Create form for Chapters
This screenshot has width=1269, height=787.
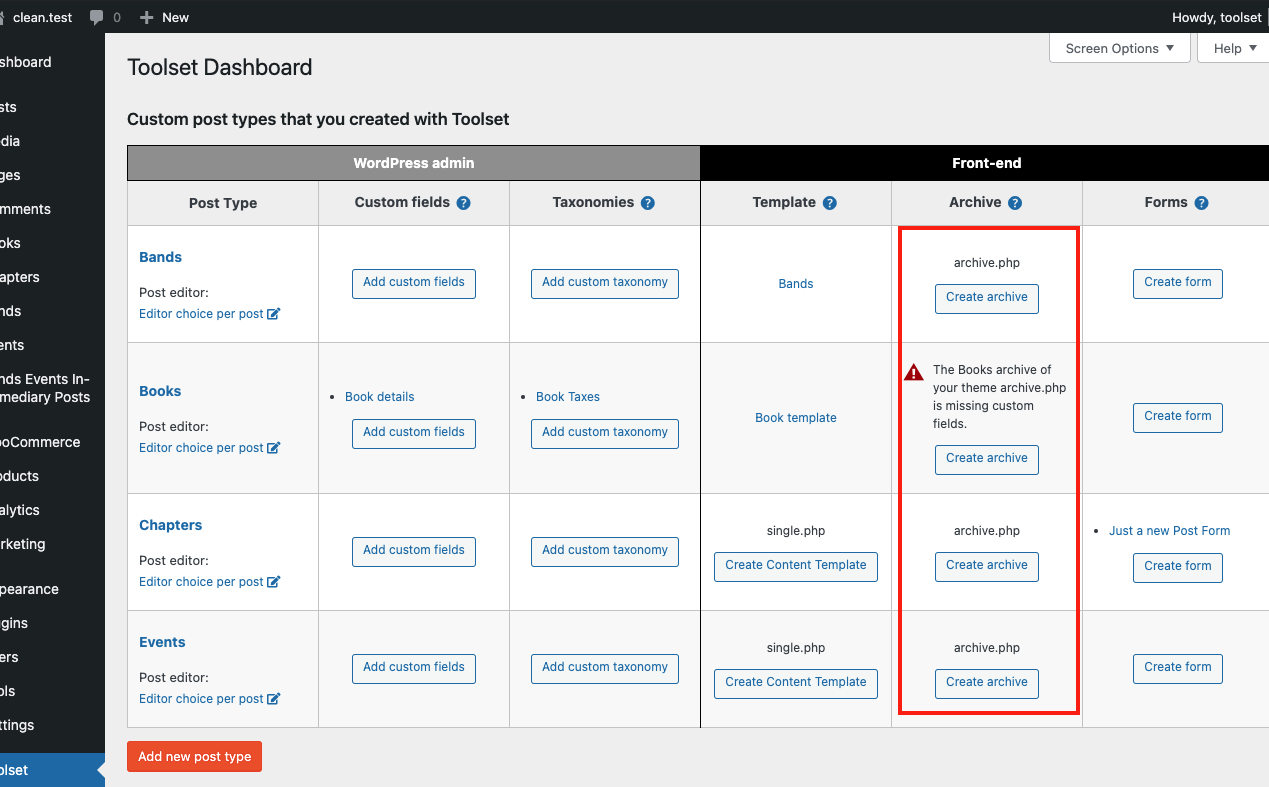(1178, 567)
